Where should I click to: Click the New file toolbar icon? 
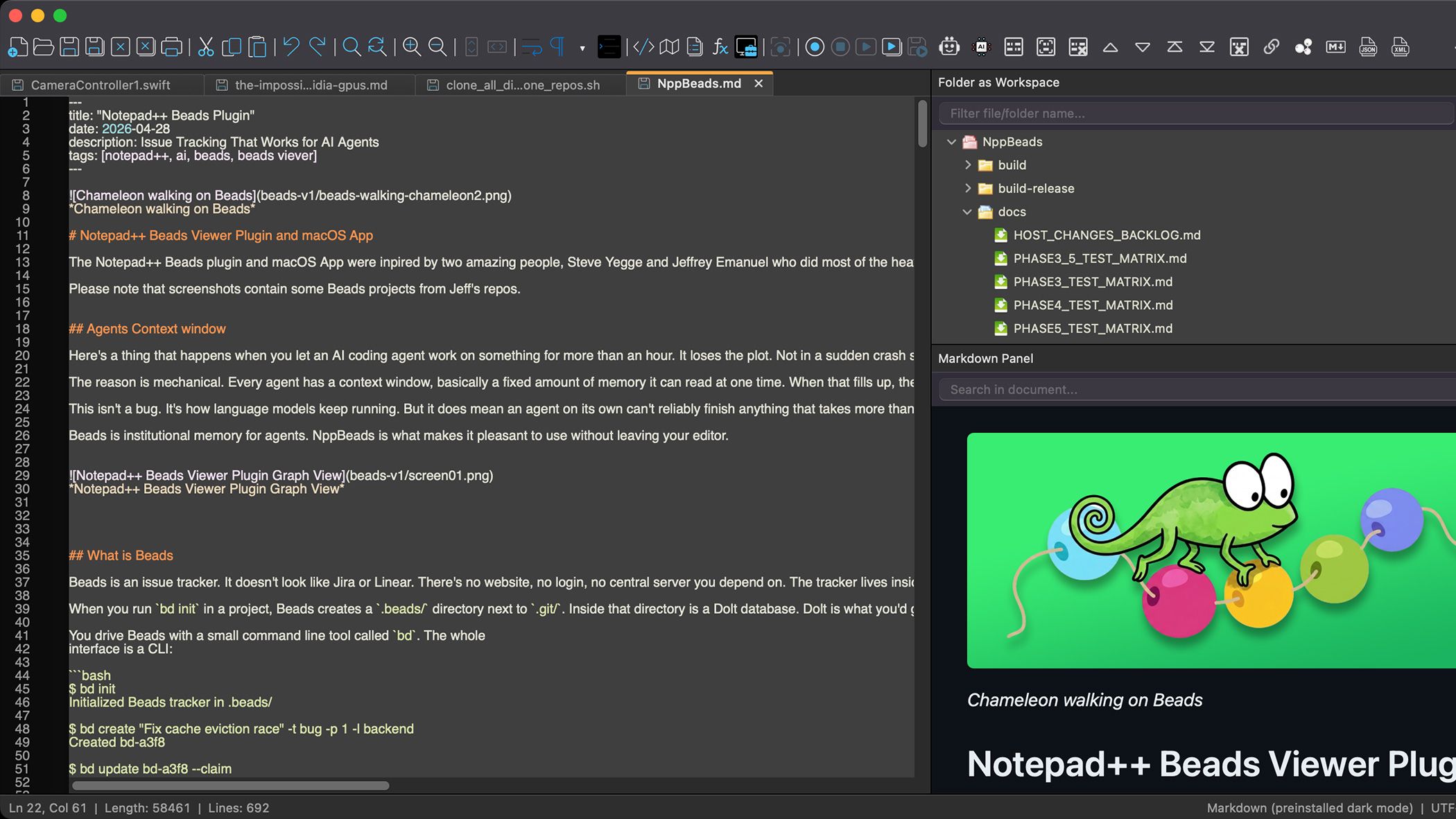tap(18, 47)
